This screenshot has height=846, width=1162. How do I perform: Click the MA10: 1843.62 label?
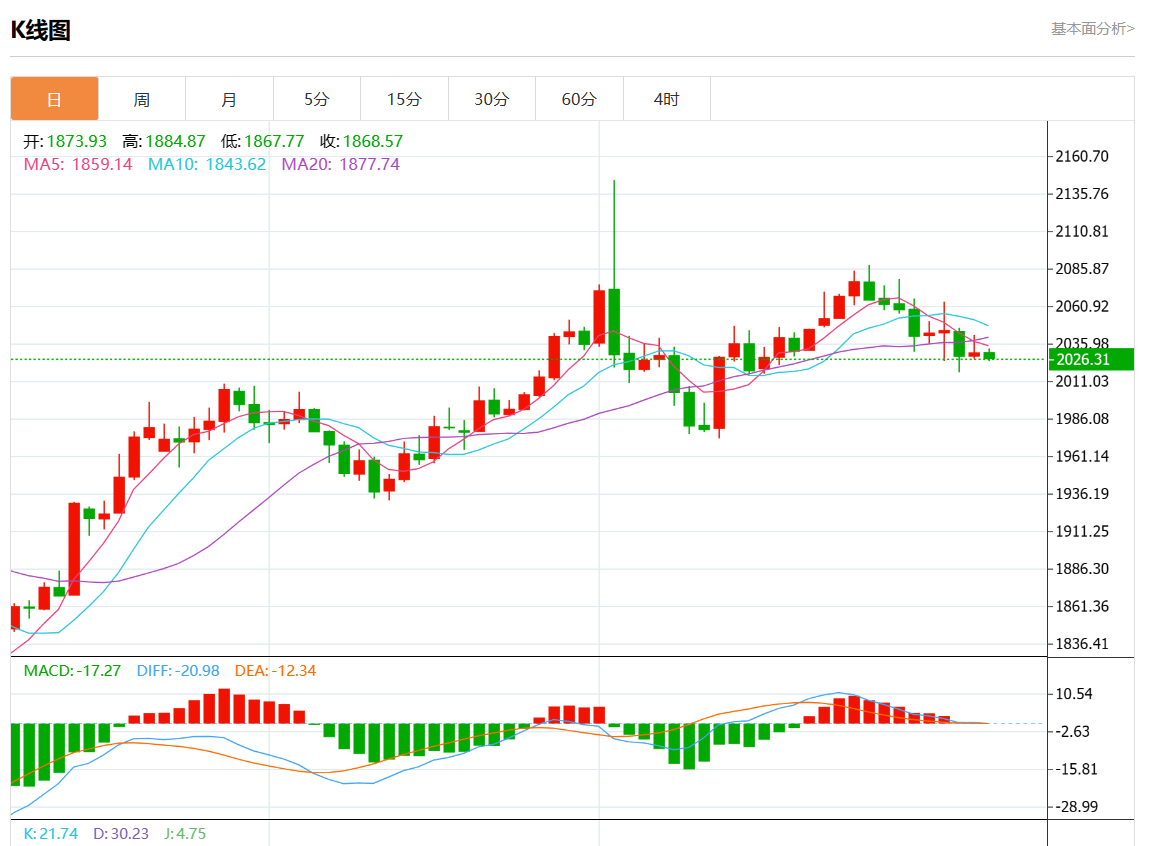click(207, 164)
